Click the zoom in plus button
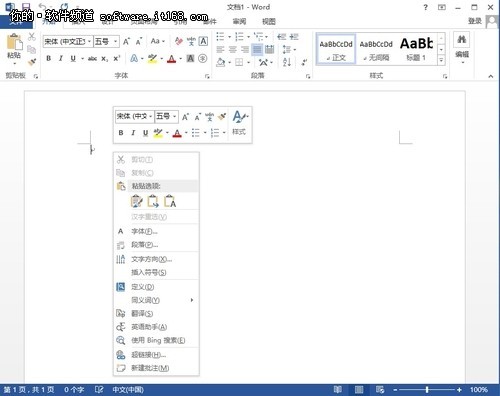This screenshot has width=500, height=396. point(459,389)
